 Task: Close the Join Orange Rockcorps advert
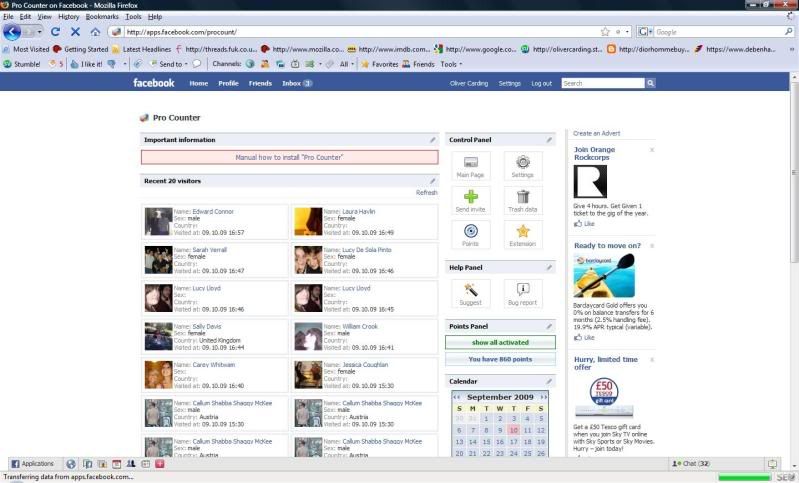[652, 150]
